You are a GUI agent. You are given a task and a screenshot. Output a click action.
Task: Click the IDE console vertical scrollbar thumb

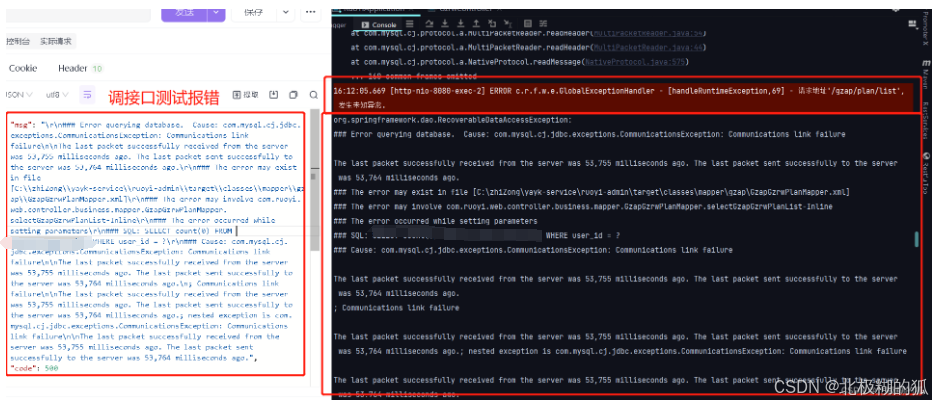click(x=916, y=239)
